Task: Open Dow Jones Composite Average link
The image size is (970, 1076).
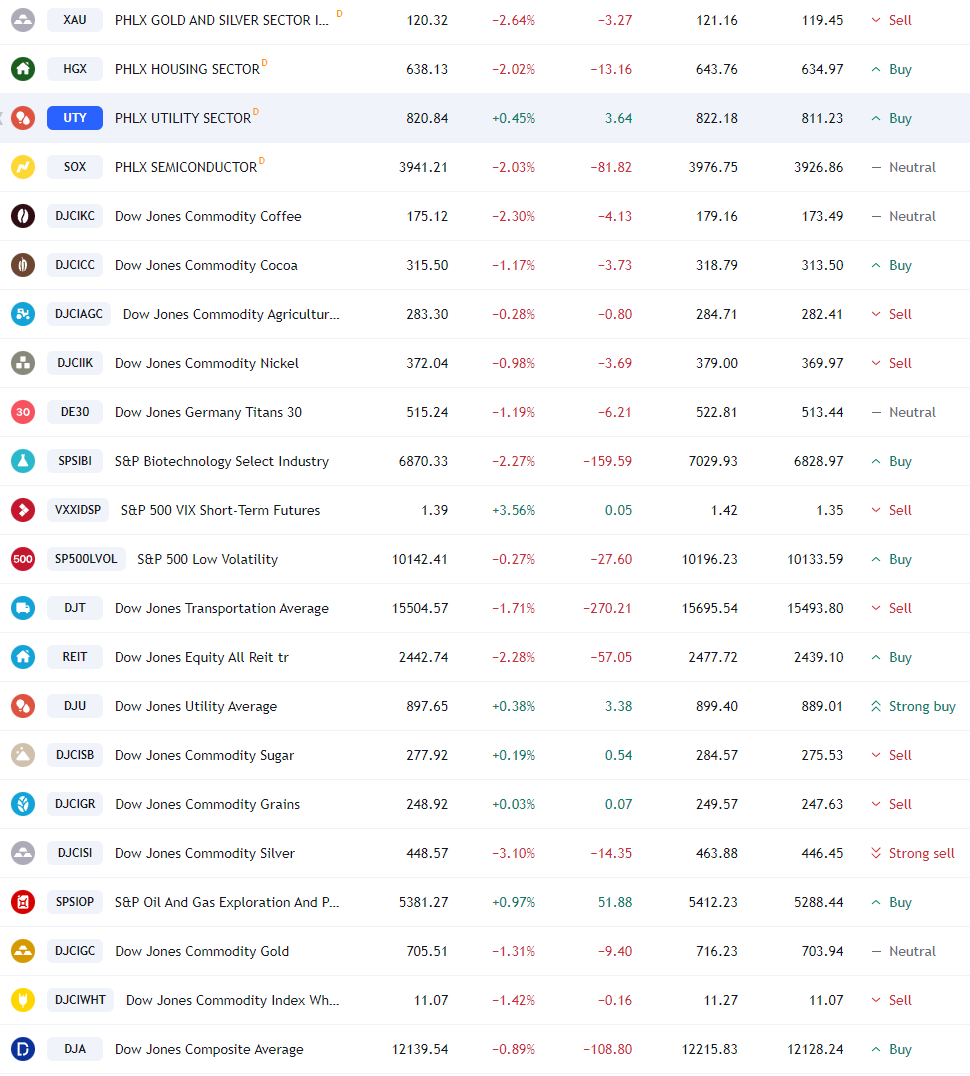Action: pyautogui.click(x=209, y=1049)
